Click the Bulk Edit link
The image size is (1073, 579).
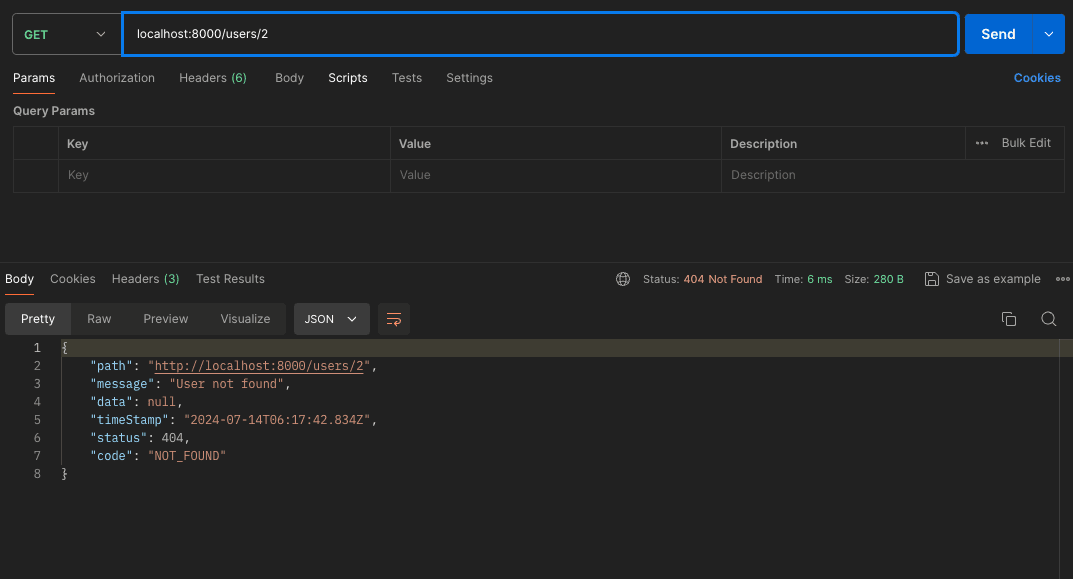point(1026,143)
